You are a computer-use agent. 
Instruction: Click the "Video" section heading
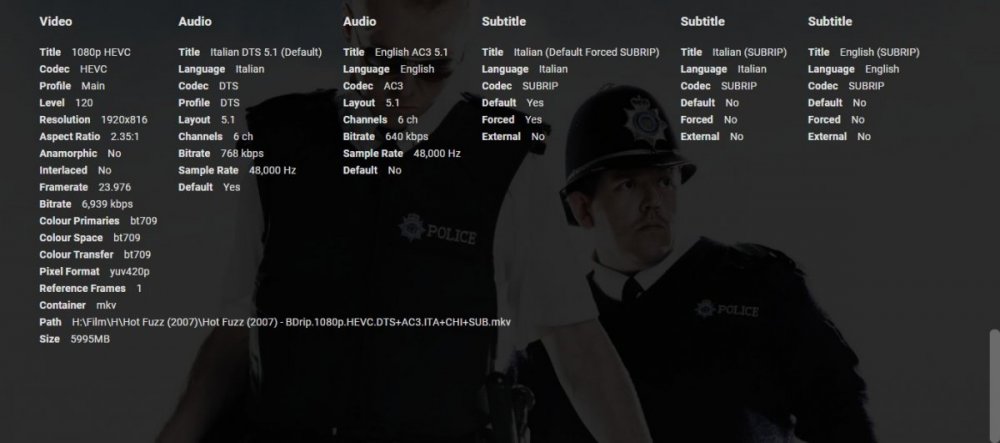(55, 22)
